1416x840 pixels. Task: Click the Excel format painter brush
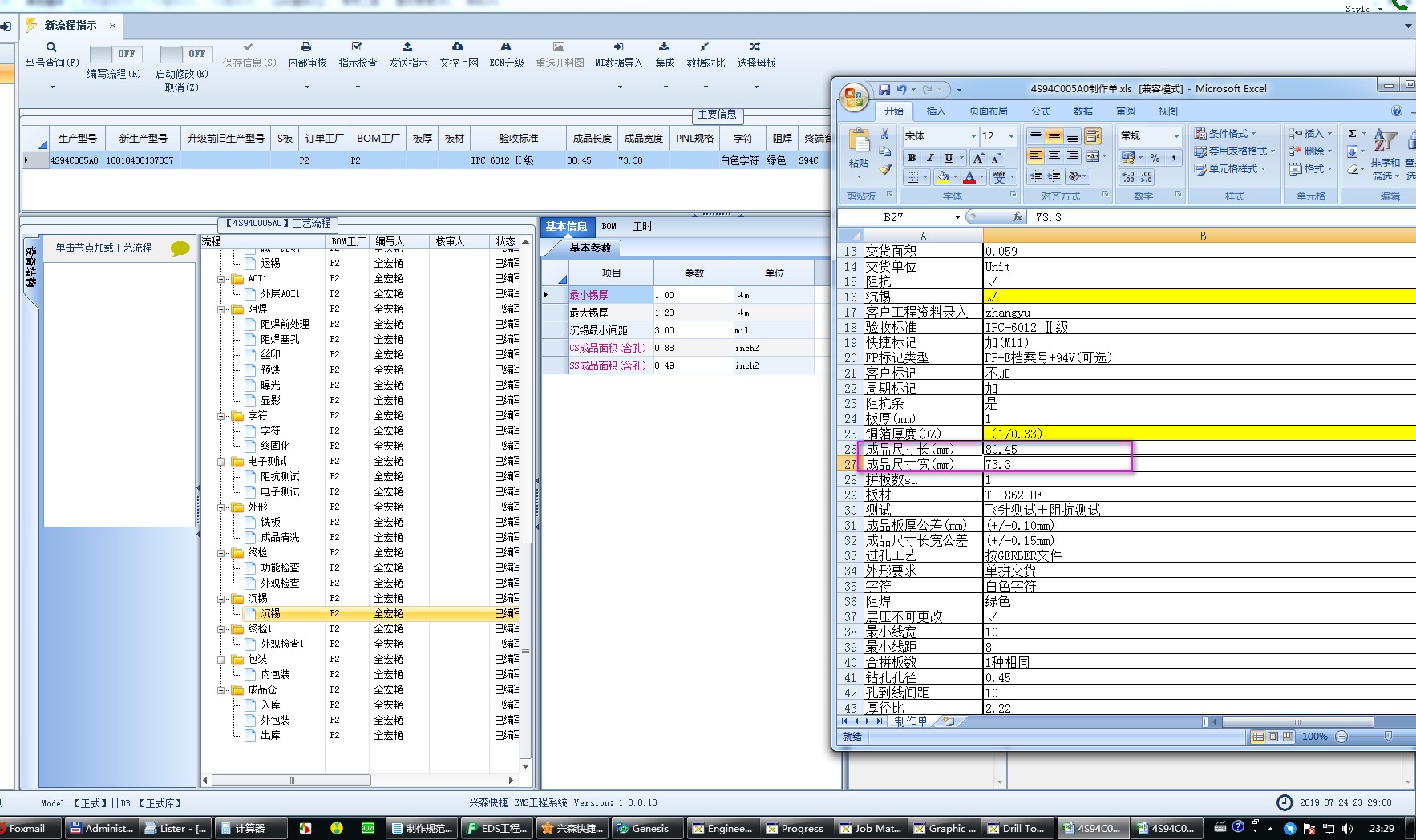click(884, 169)
